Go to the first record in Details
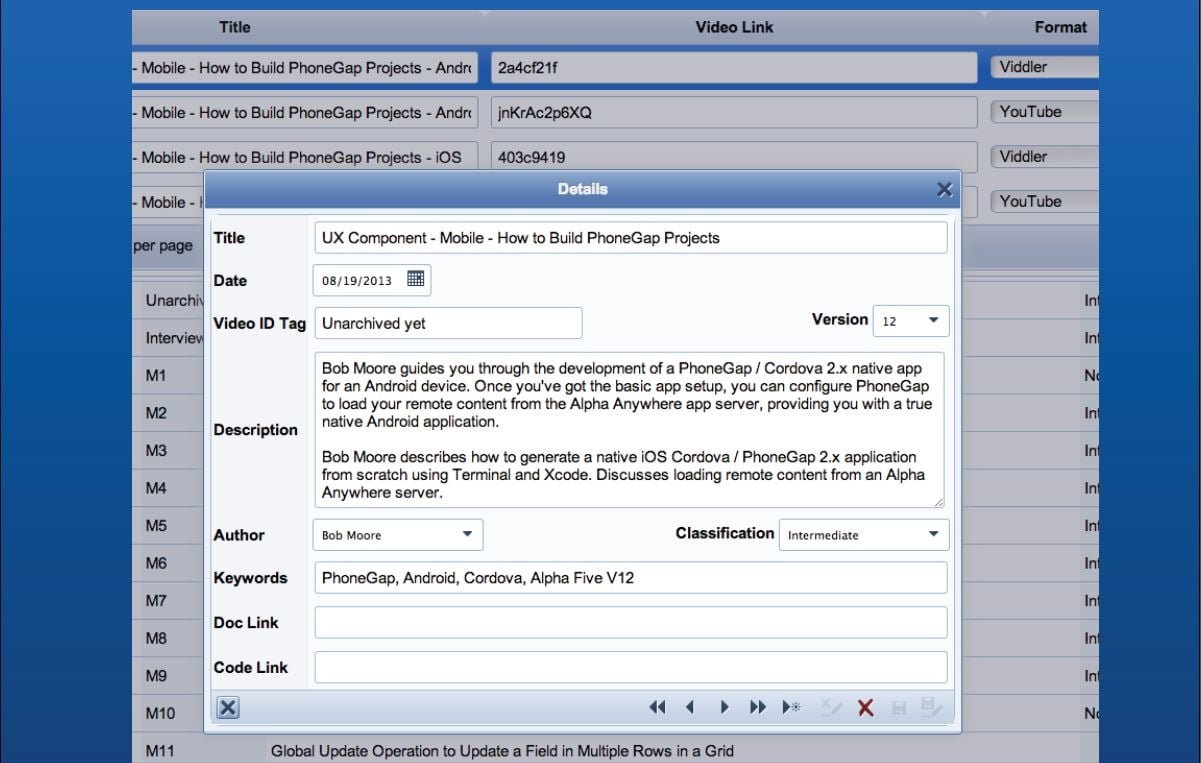Image resolution: width=1201 pixels, height=763 pixels. click(x=657, y=708)
